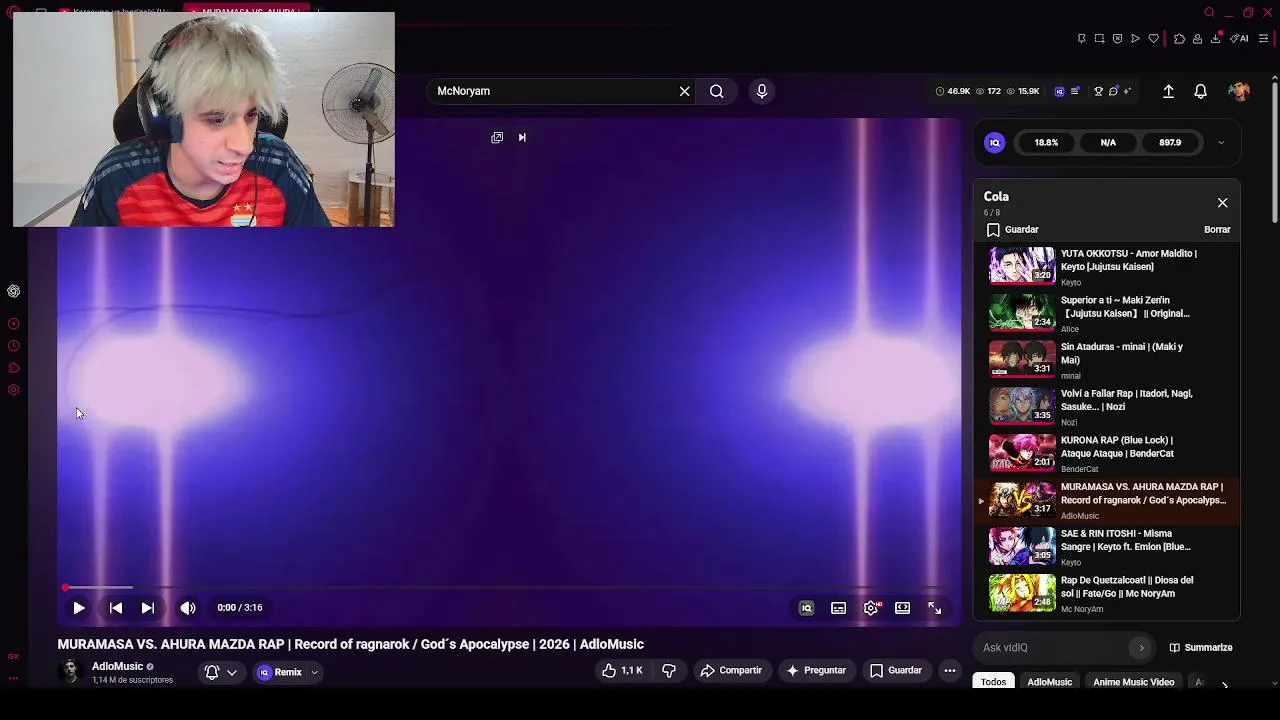
Task: Submit the Ask vidIQ arrow button
Action: tap(1141, 648)
